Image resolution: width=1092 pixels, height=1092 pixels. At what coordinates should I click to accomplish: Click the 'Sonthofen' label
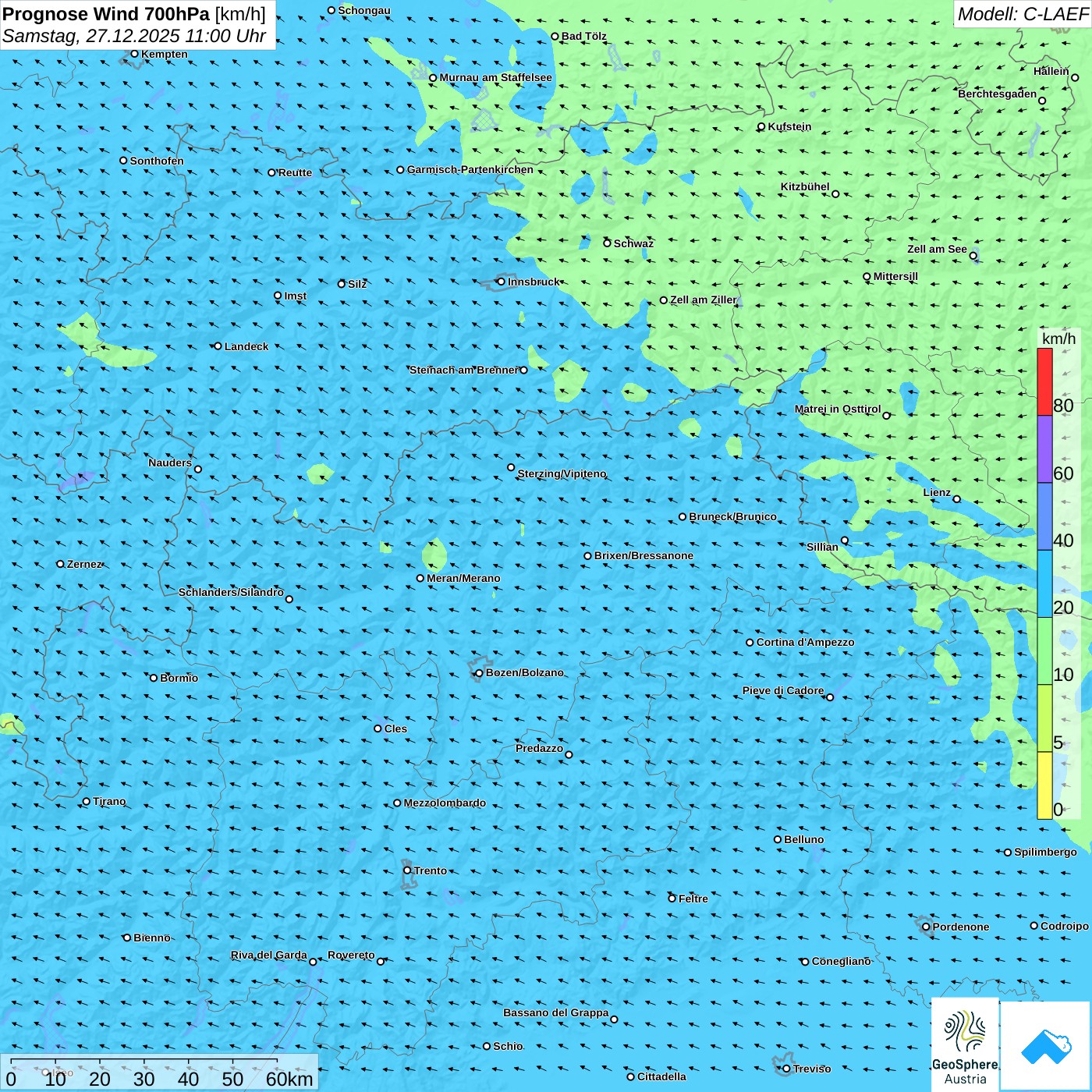[157, 161]
